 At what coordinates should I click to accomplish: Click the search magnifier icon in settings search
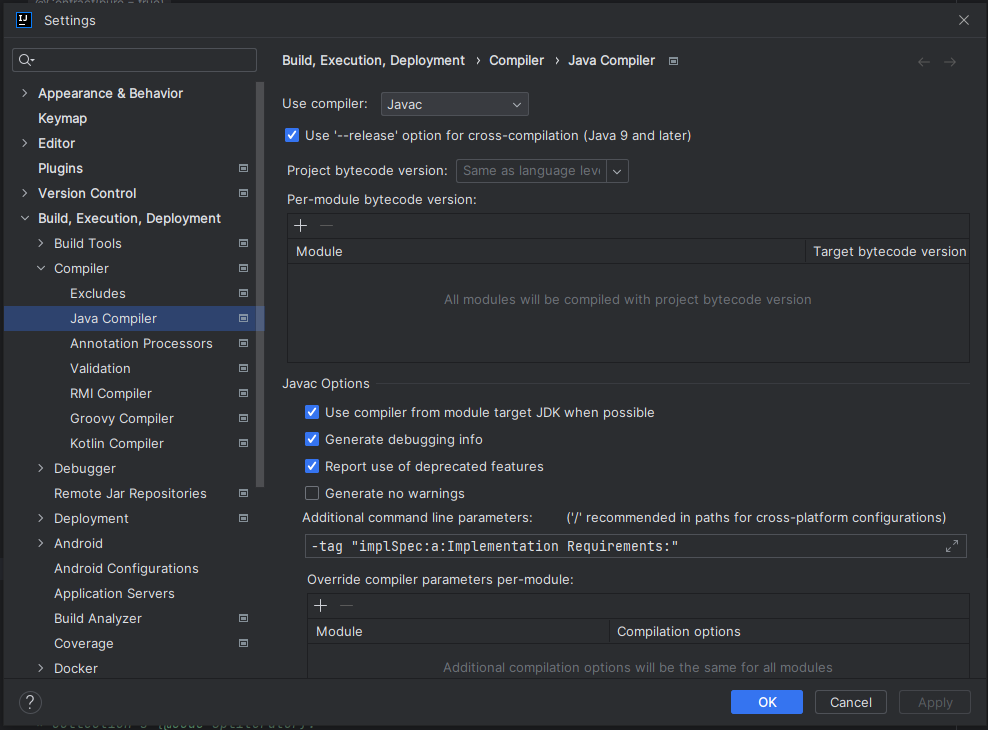coord(25,60)
